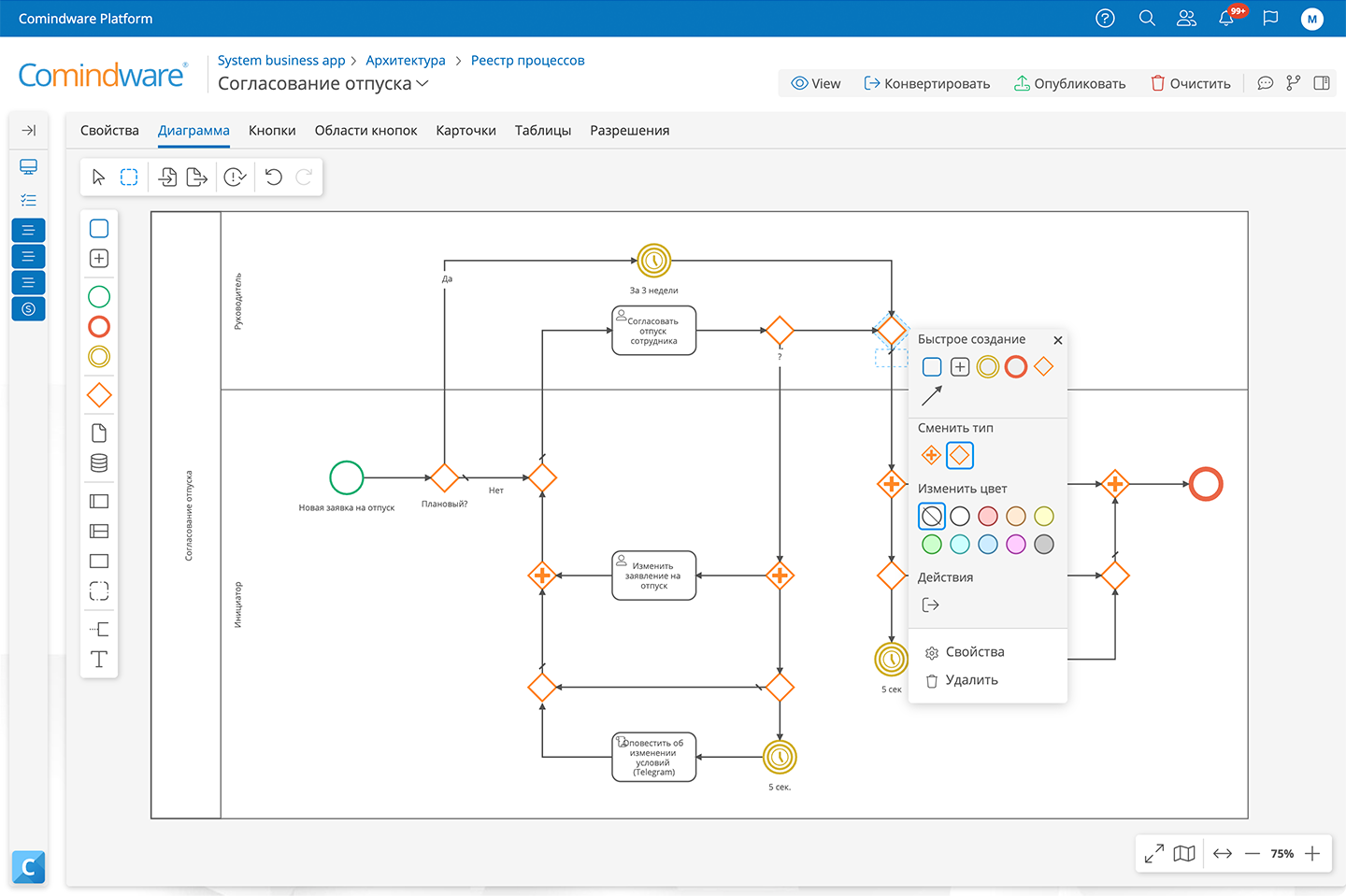The height and width of the screenshot is (896, 1346).
Task: Pick the text label T tool
Action: (99, 660)
